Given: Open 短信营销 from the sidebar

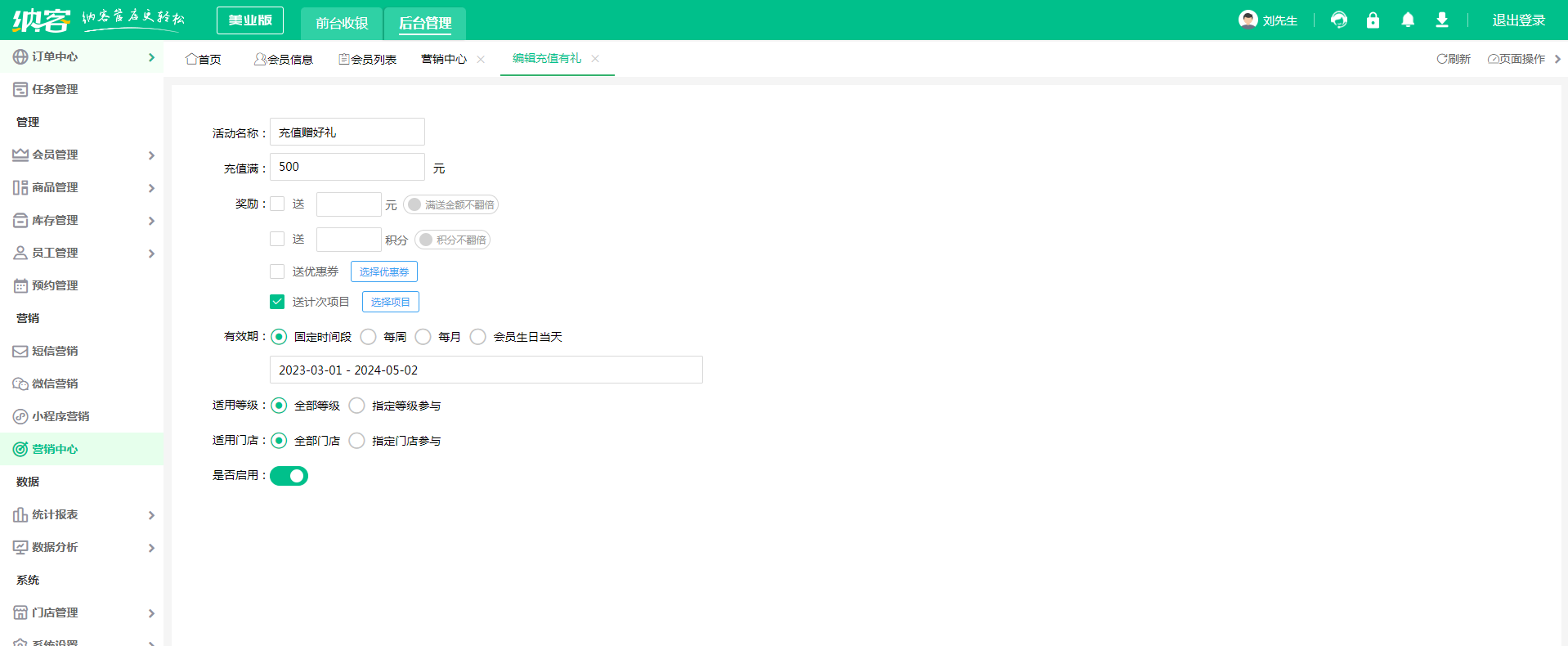Looking at the screenshot, I should [55, 351].
